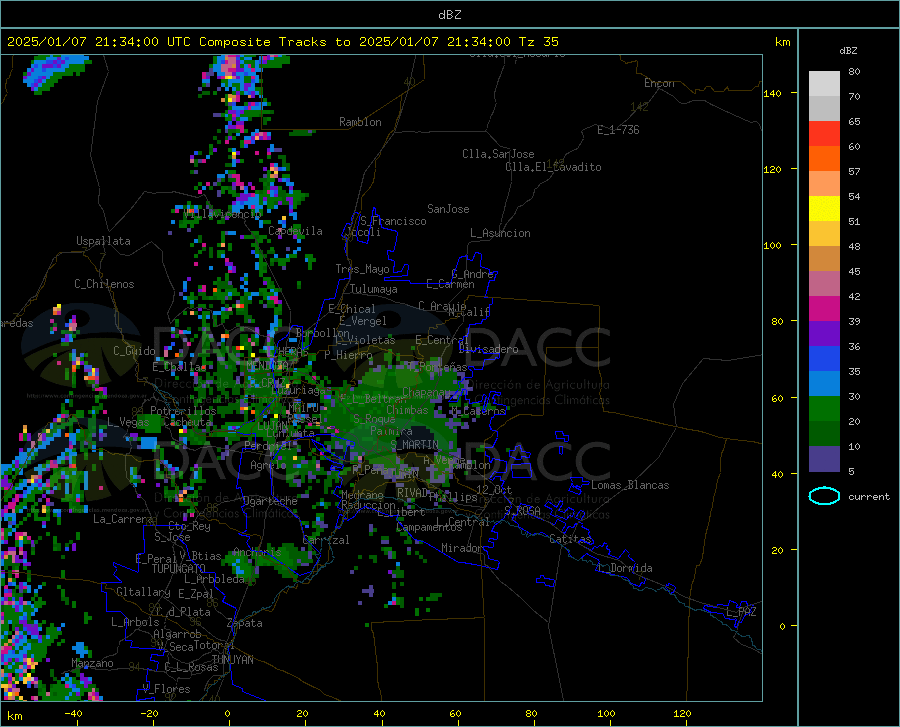The height and width of the screenshot is (727, 900).
Task: Click the 'Lomas_Blancas' place label
Action: coord(630,485)
